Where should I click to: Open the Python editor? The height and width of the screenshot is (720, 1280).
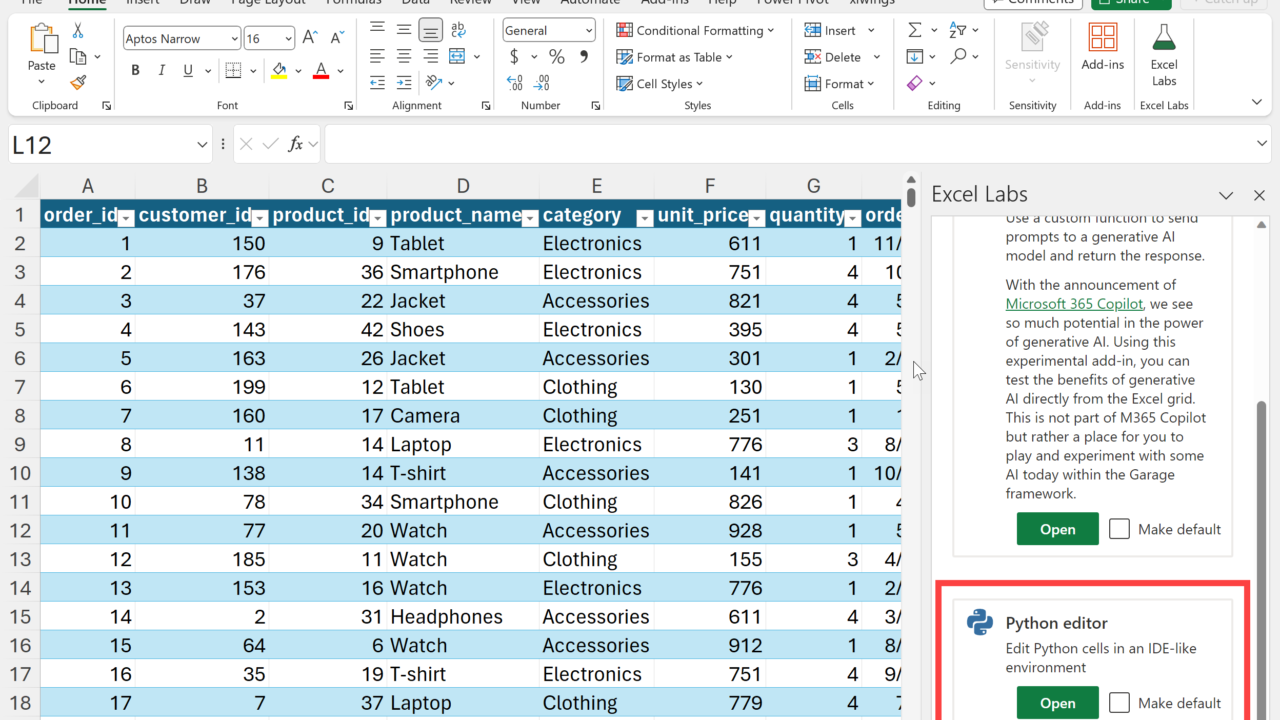[x=1057, y=702]
